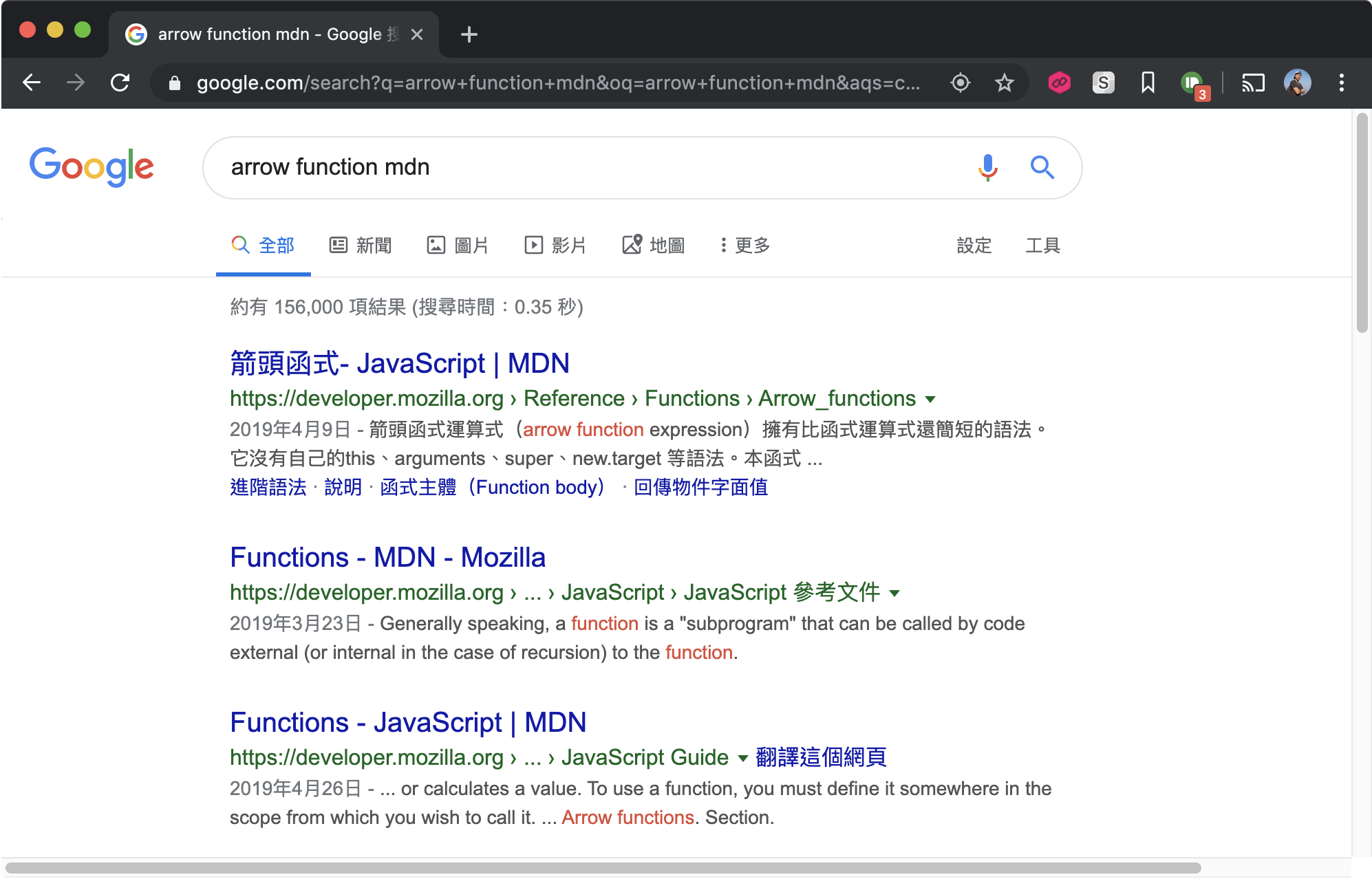Open the Functions - JavaScript | MDN result
1372x879 pixels.
pyautogui.click(x=408, y=722)
